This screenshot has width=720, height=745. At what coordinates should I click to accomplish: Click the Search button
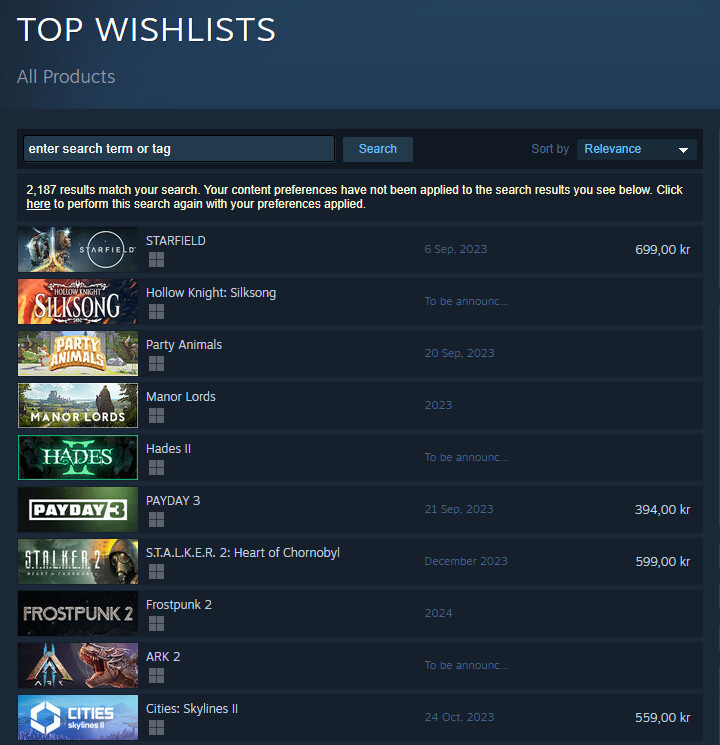(x=378, y=149)
